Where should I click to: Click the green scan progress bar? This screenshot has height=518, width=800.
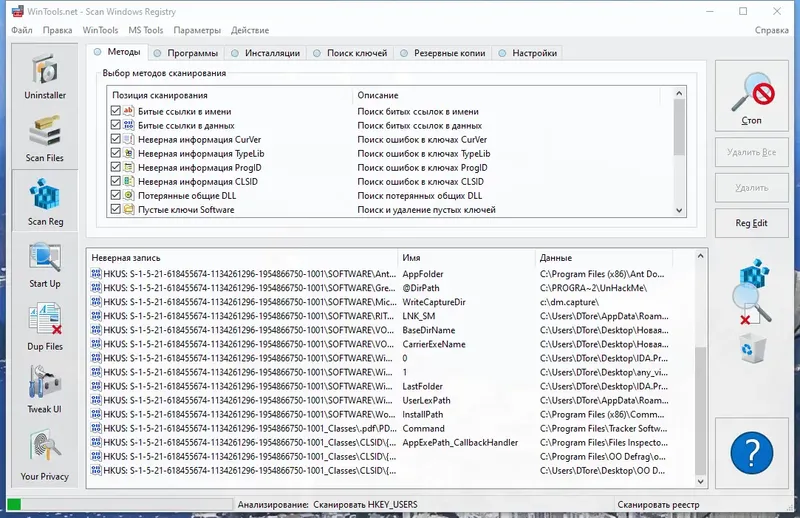click(x=120, y=504)
